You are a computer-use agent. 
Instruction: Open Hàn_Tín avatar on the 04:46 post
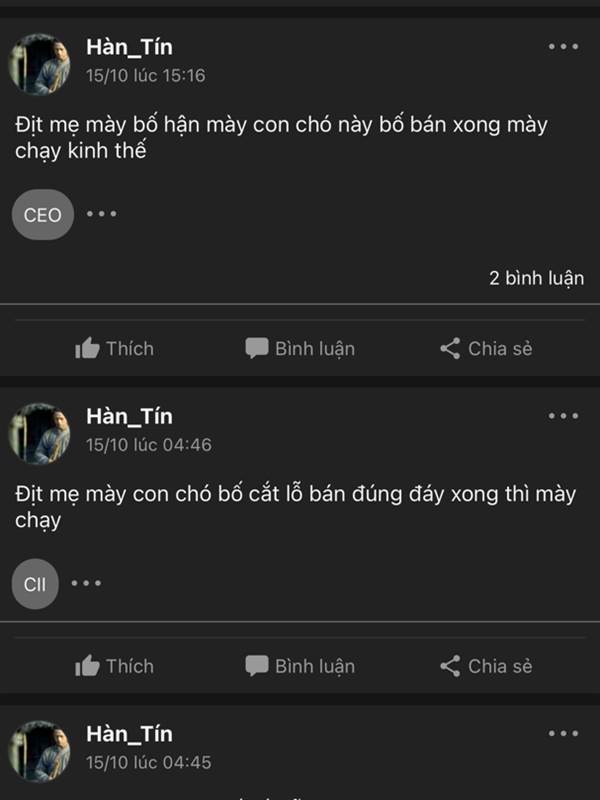40,434
